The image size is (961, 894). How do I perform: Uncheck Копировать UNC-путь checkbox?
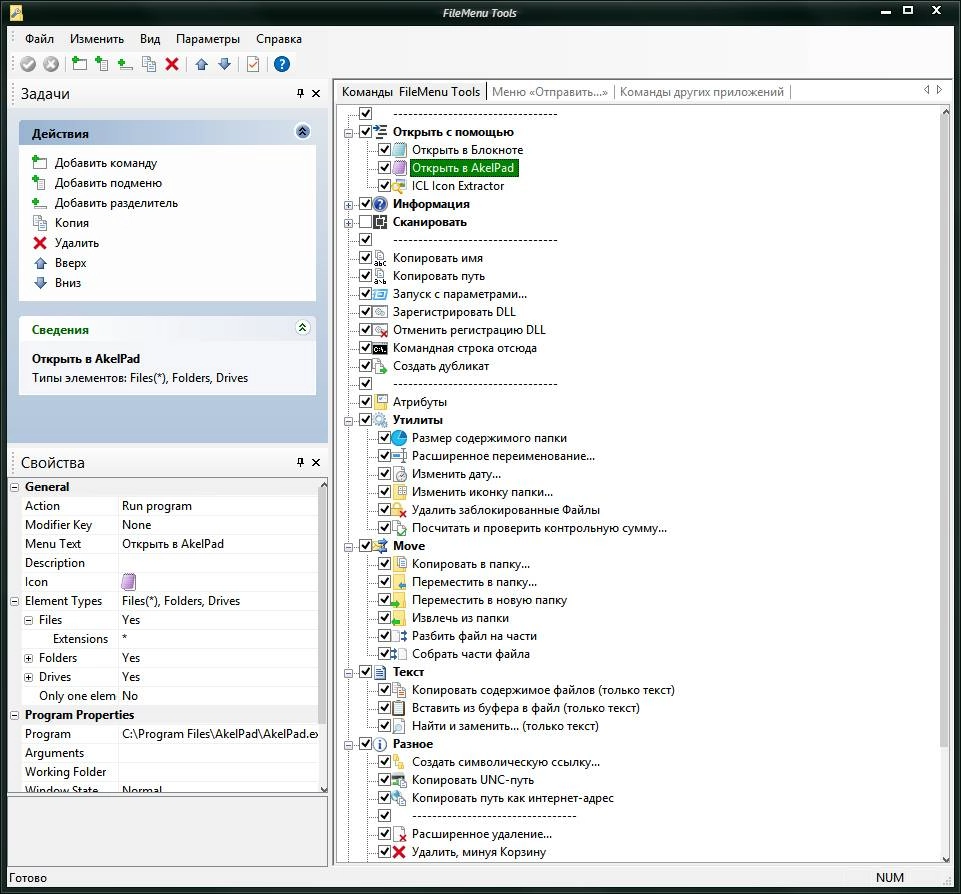(384, 780)
